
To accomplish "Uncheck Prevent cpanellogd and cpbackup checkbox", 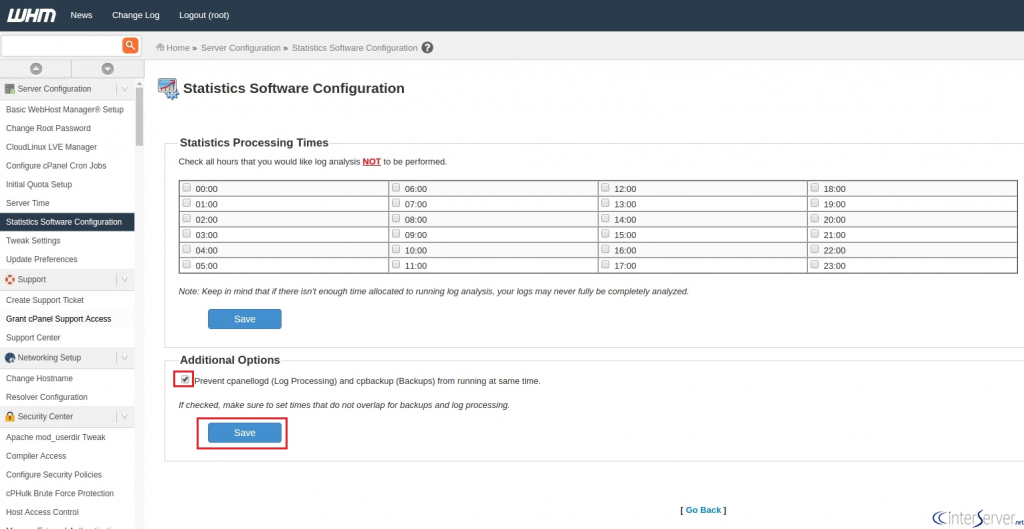I will [185, 379].
